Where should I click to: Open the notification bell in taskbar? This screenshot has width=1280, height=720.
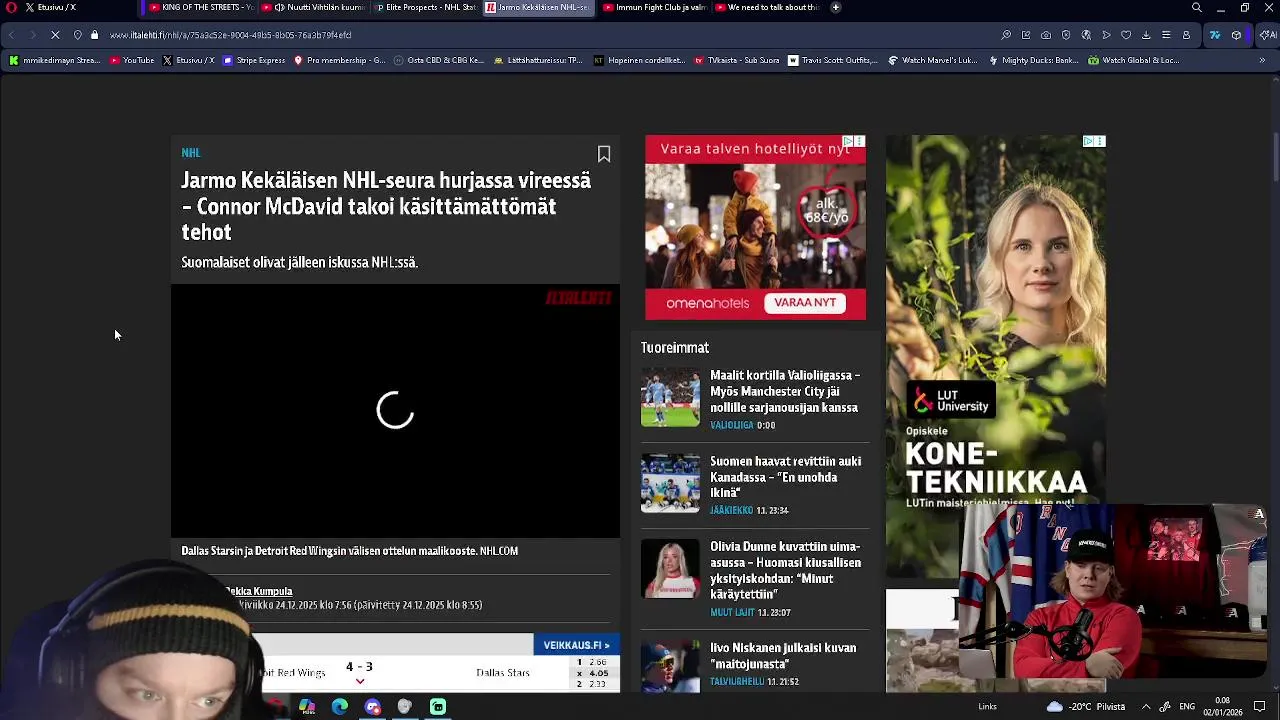coord(1259,707)
